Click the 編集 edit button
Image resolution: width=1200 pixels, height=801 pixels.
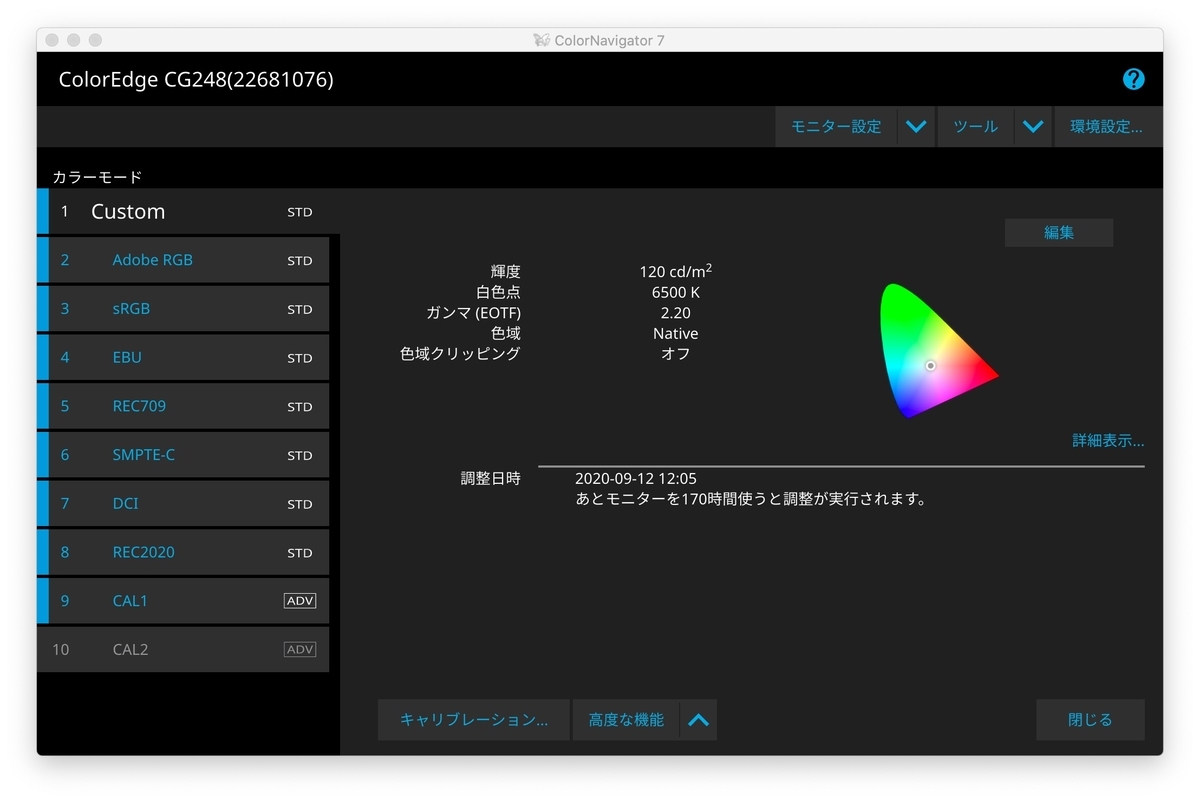click(x=1059, y=233)
